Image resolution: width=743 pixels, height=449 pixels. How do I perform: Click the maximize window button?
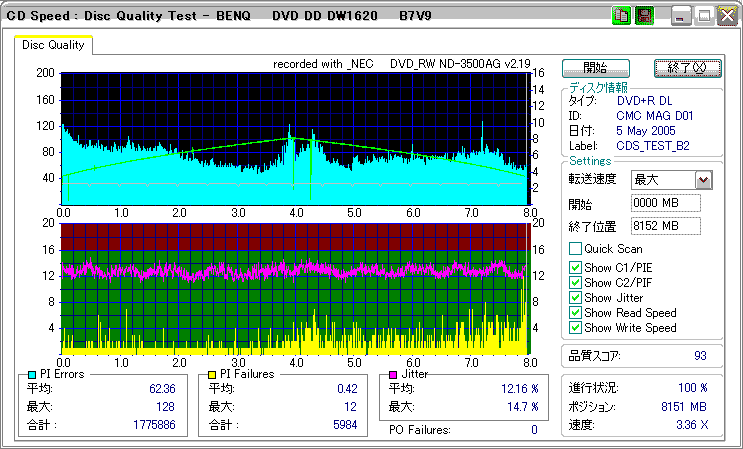[x=704, y=16]
